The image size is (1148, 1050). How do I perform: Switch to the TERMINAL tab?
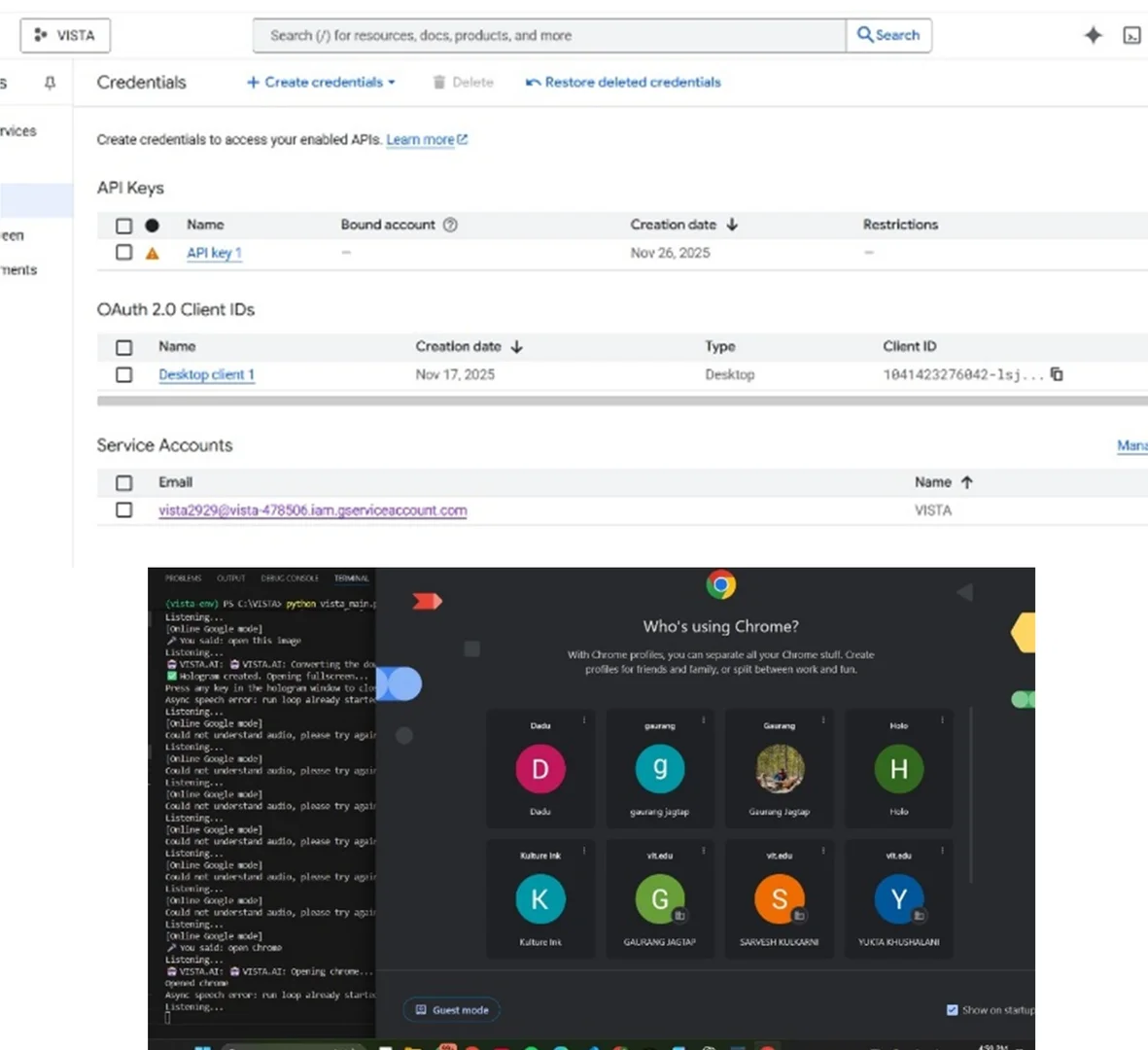[352, 578]
